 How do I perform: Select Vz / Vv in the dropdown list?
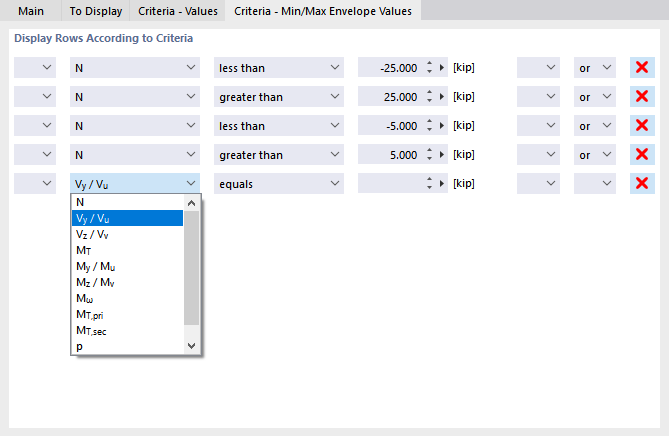[128, 234]
